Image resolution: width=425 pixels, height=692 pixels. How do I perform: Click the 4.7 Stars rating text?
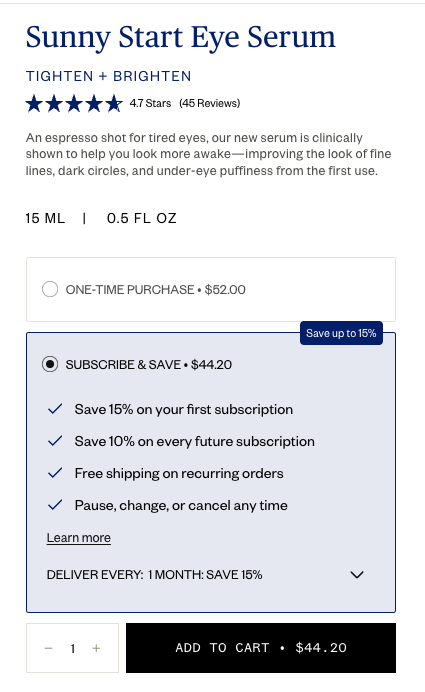click(x=150, y=103)
